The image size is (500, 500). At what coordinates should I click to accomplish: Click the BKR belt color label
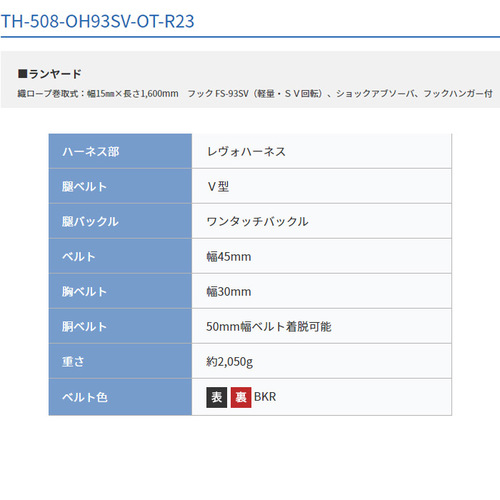click(x=265, y=397)
